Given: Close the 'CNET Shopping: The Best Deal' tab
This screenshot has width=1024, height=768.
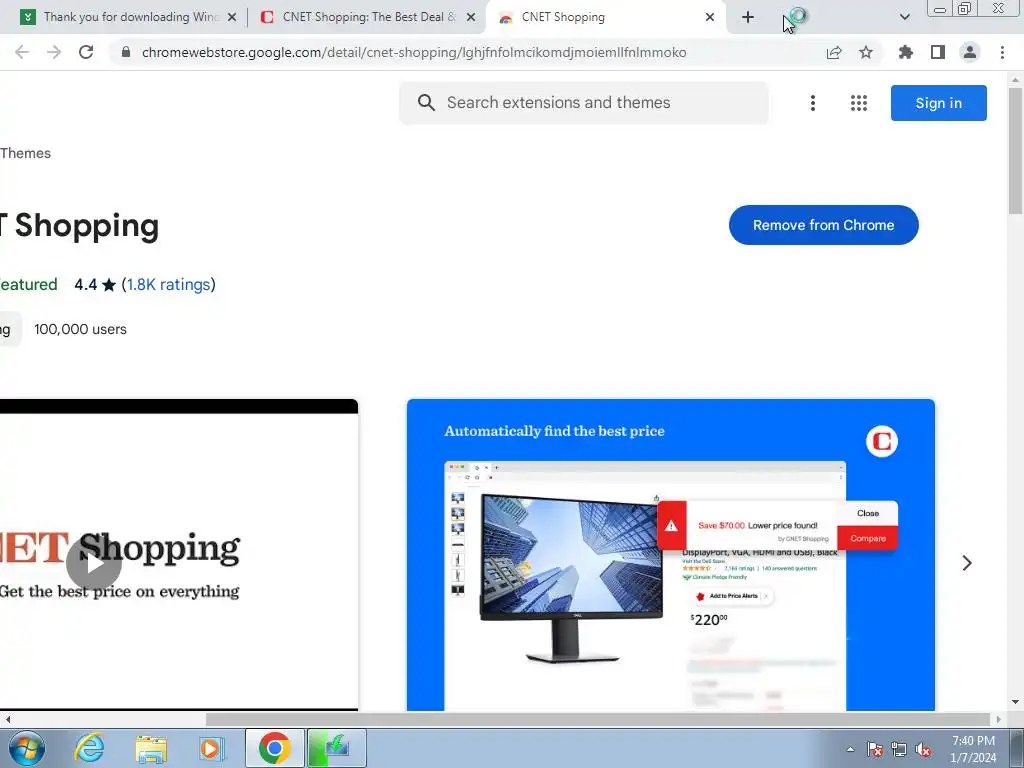Looking at the screenshot, I should tap(471, 17).
